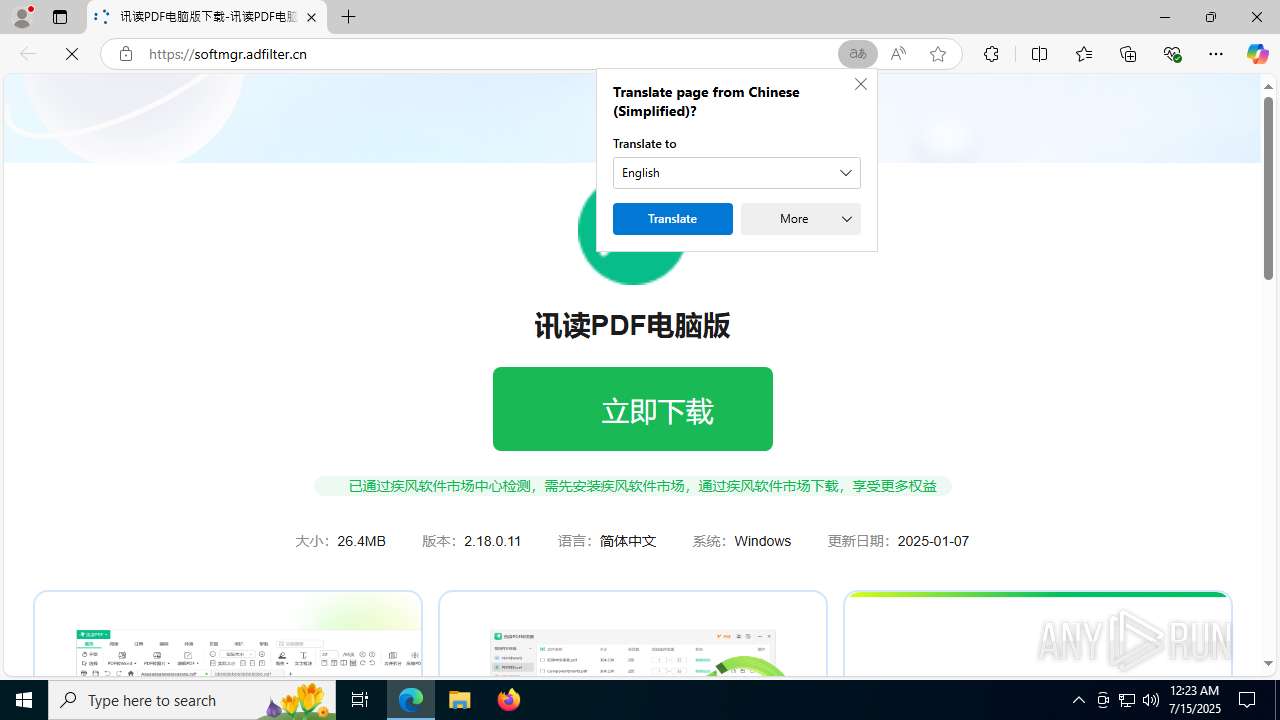Open the clock showing 12:23 AM

click(x=1194, y=700)
